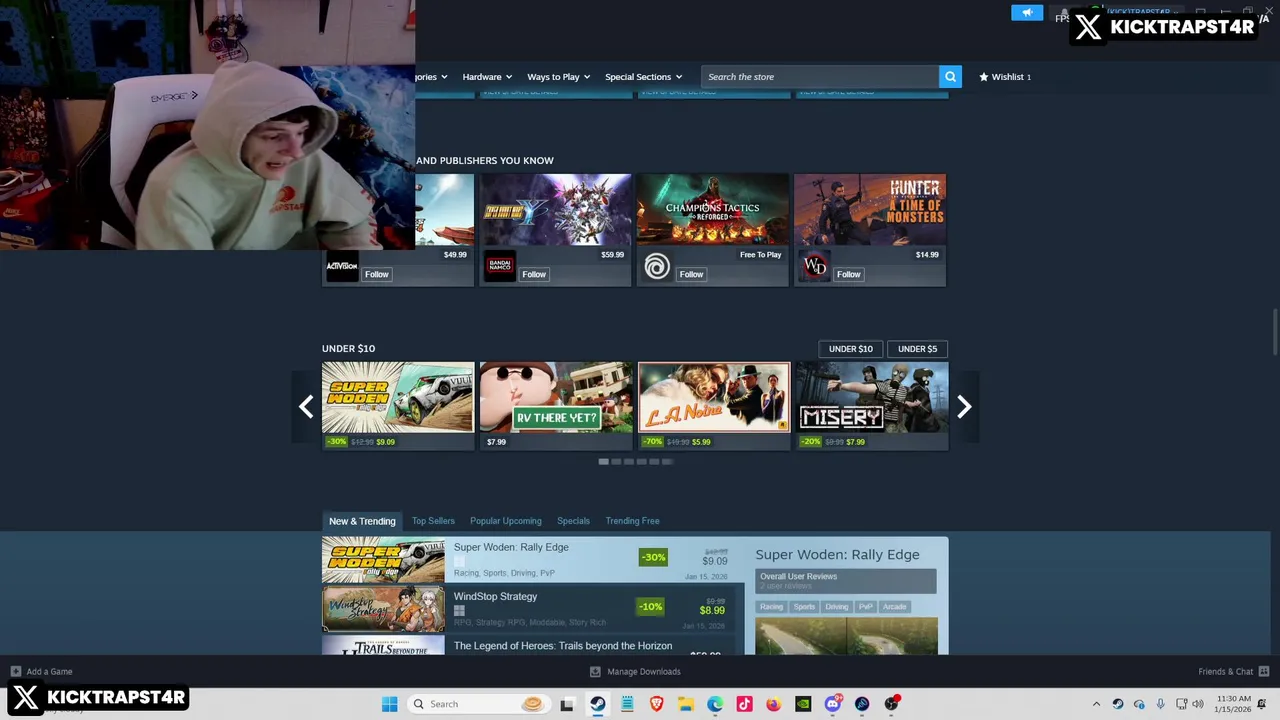The height and width of the screenshot is (720, 1280).
Task: Advance Under $10 carousel with right arrow
Action: pos(964,406)
